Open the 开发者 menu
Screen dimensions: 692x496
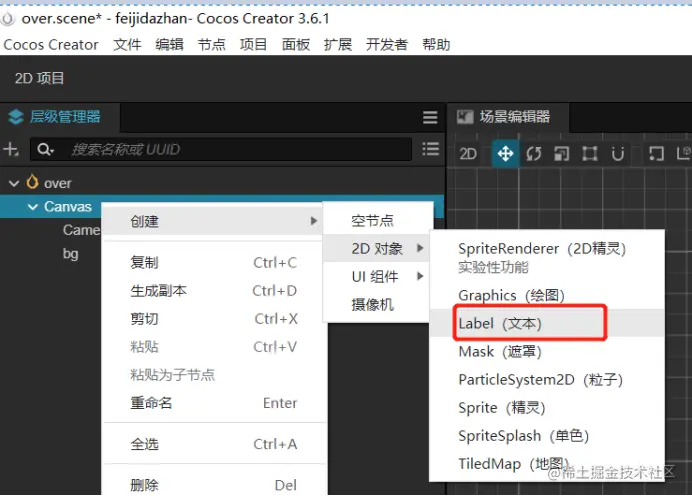click(387, 45)
